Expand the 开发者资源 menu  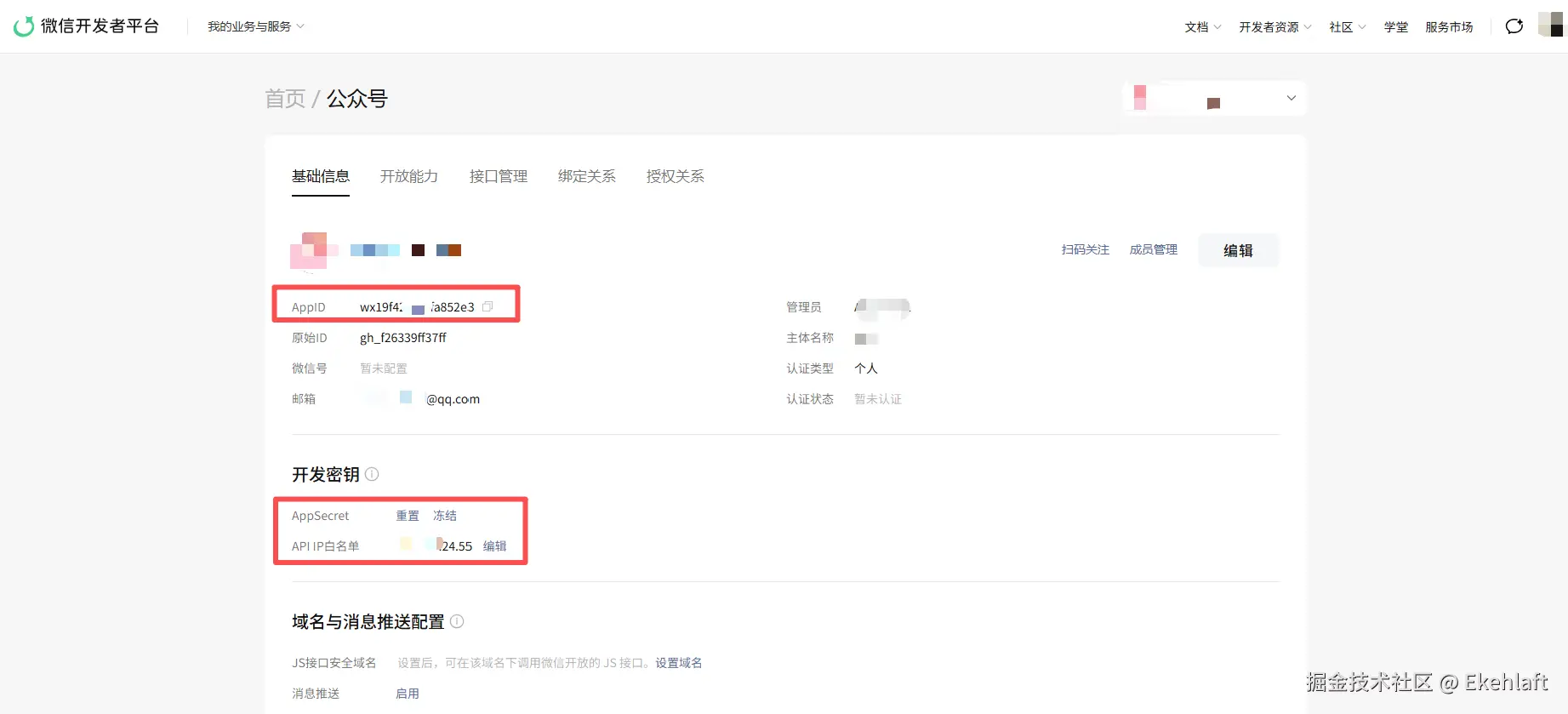point(1275,27)
